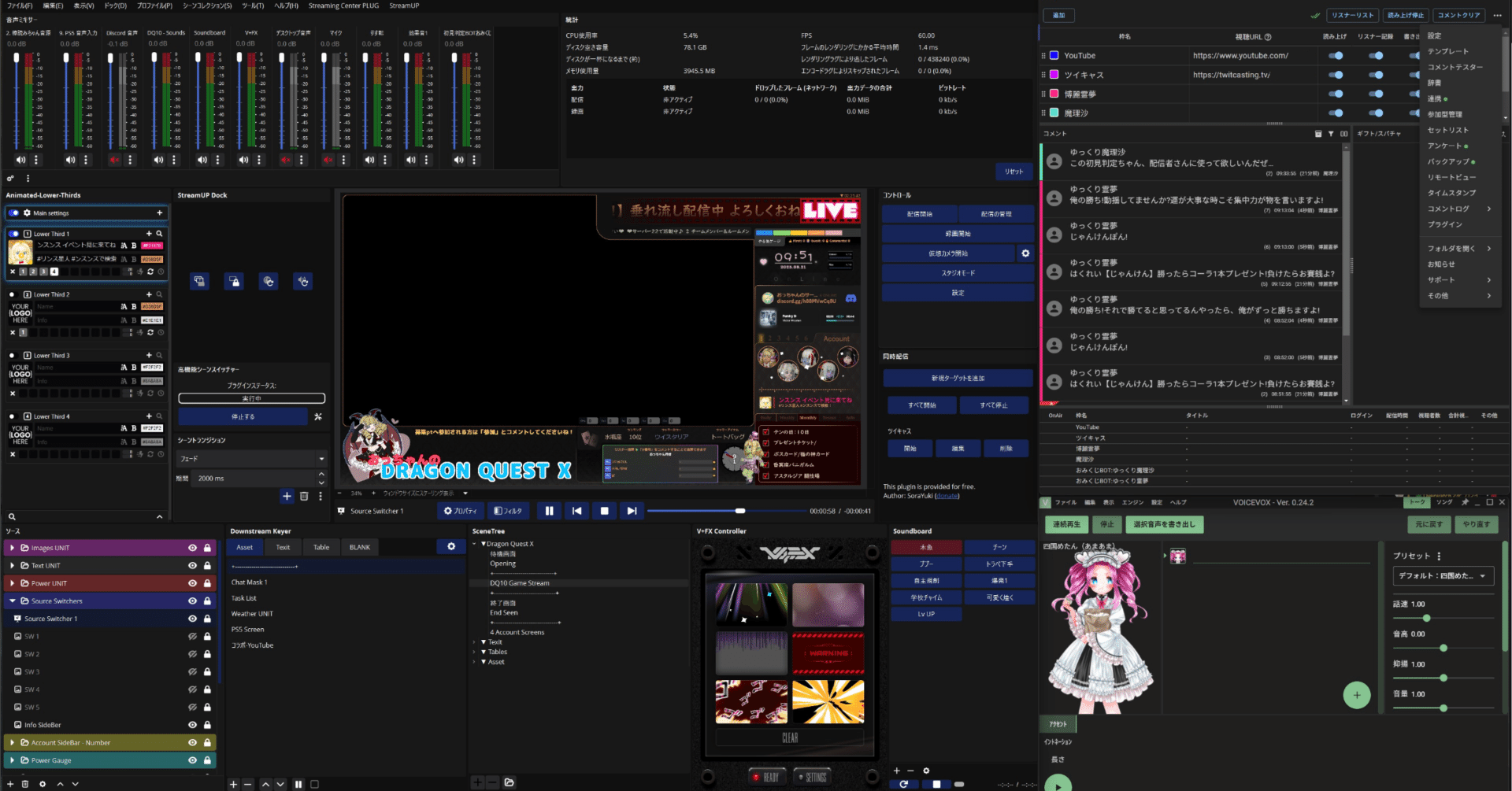Show the SW 1 source
This screenshot has width=1512, height=791.
192,637
